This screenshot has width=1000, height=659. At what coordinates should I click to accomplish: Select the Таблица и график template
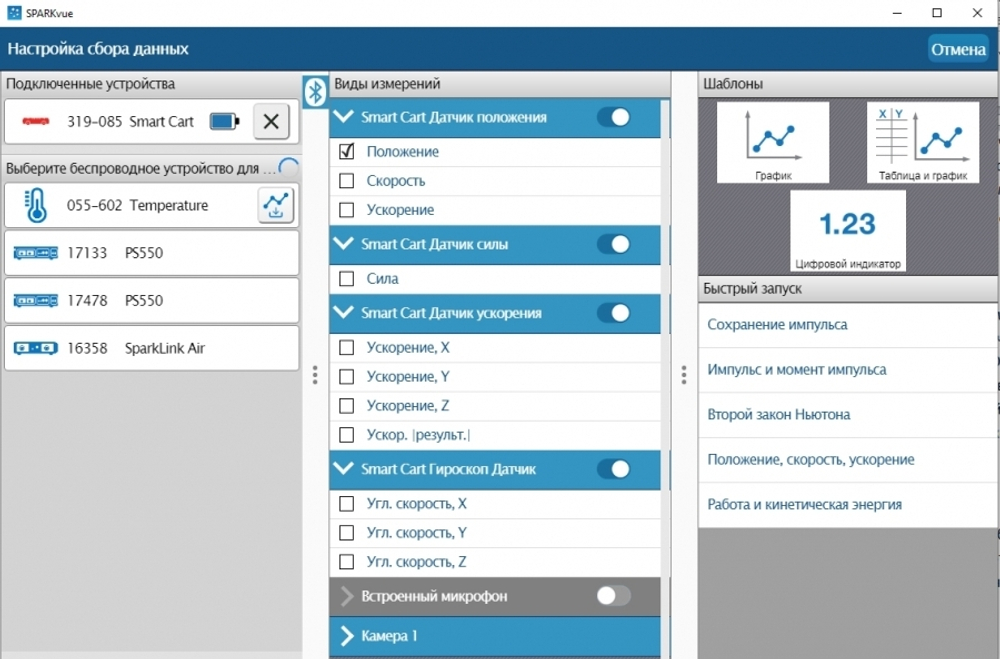922,143
